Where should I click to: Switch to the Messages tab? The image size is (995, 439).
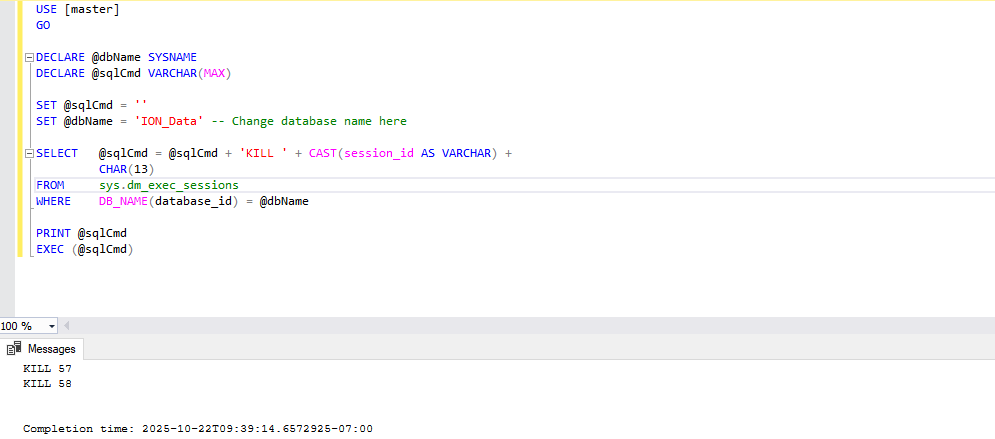click(42, 349)
